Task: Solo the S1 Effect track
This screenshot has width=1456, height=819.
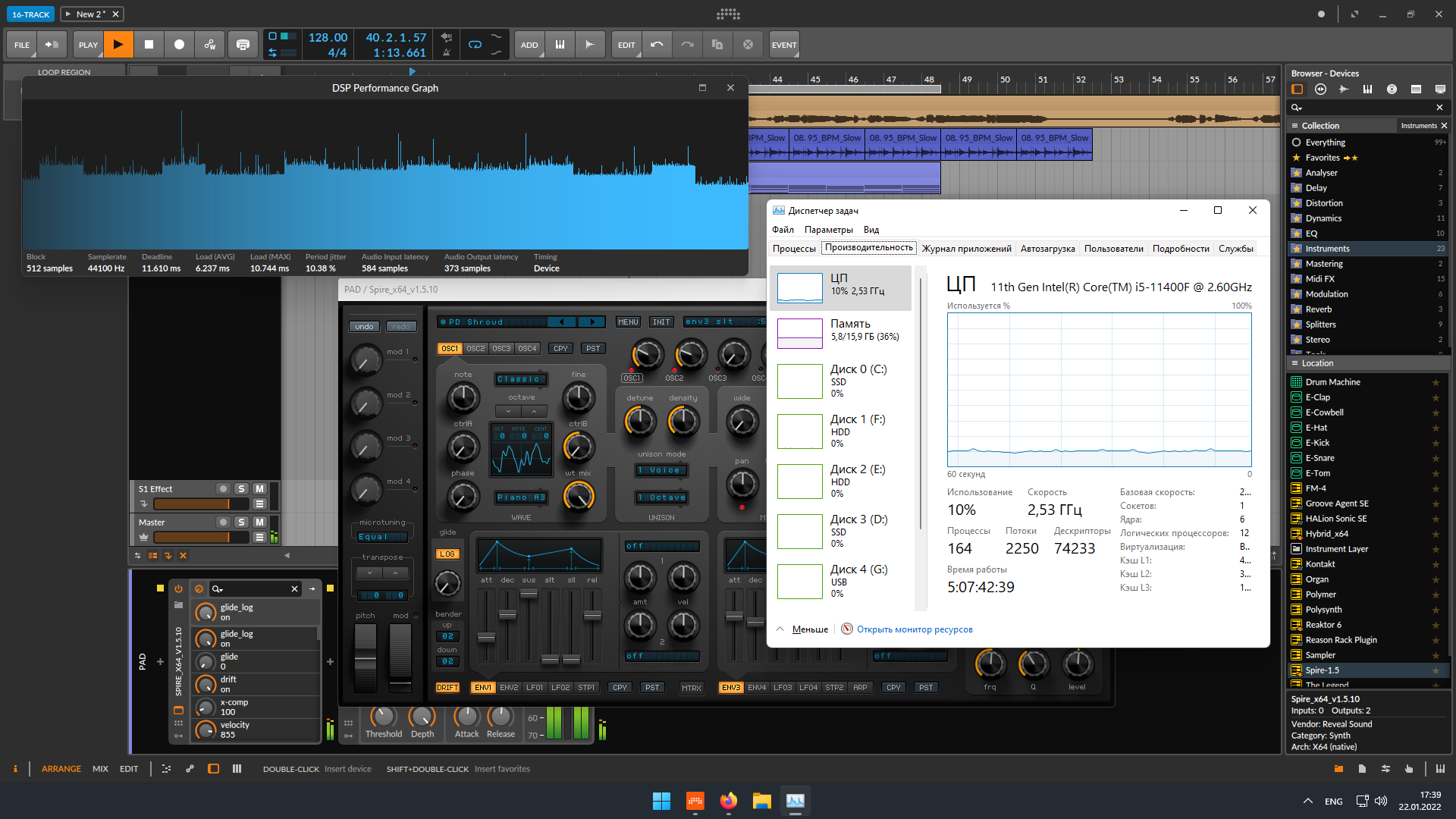Action: (241, 489)
